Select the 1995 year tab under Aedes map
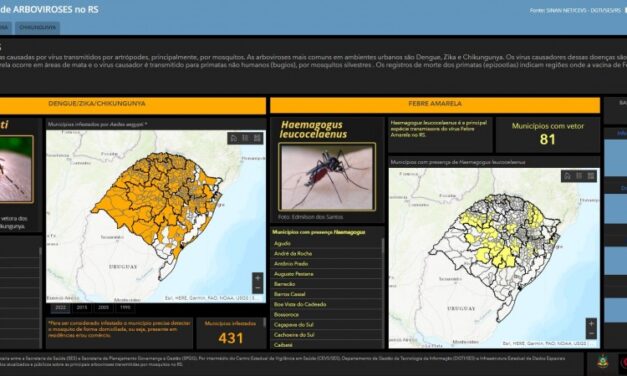 (x=125, y=308)
